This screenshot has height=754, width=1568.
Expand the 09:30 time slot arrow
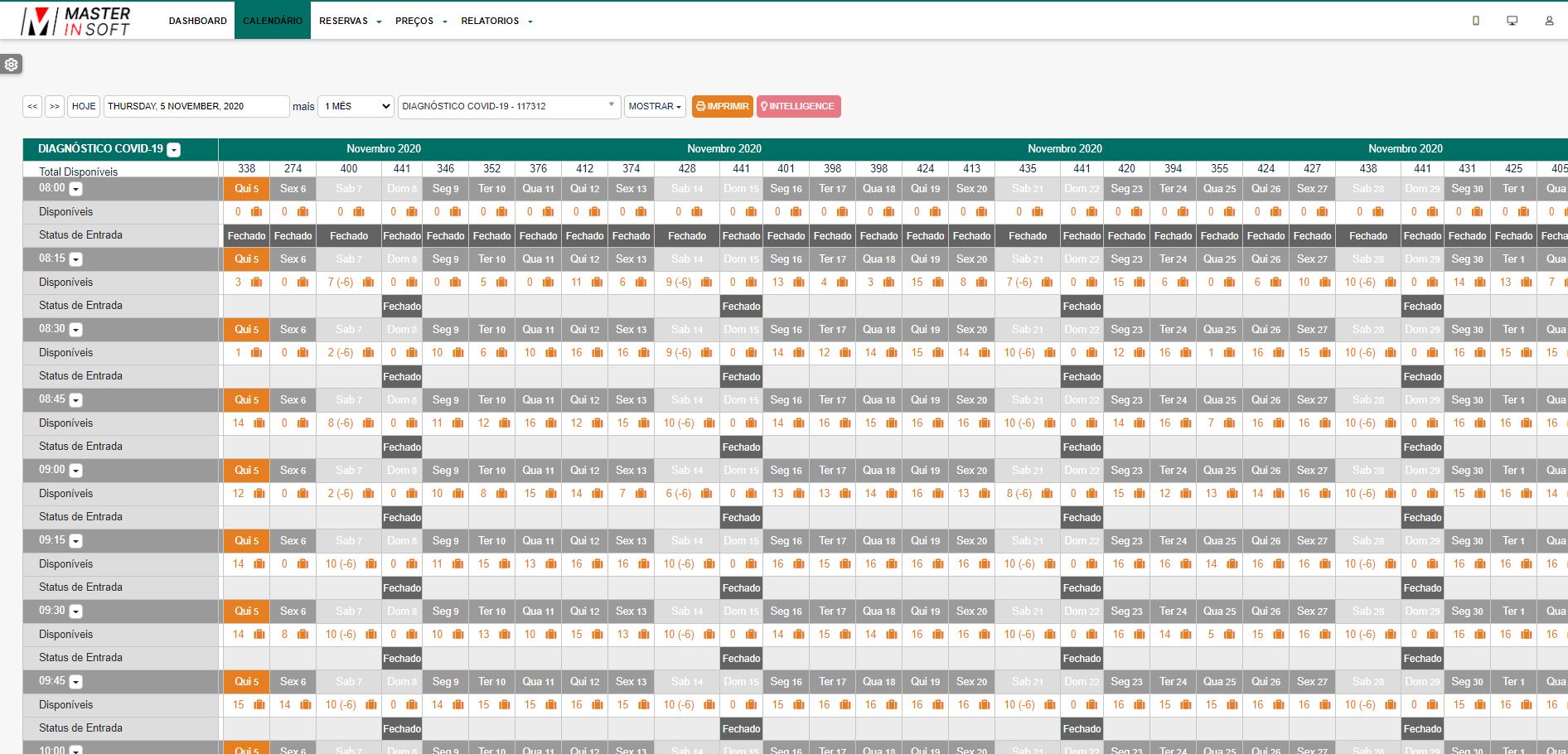[x=75, y=611]
